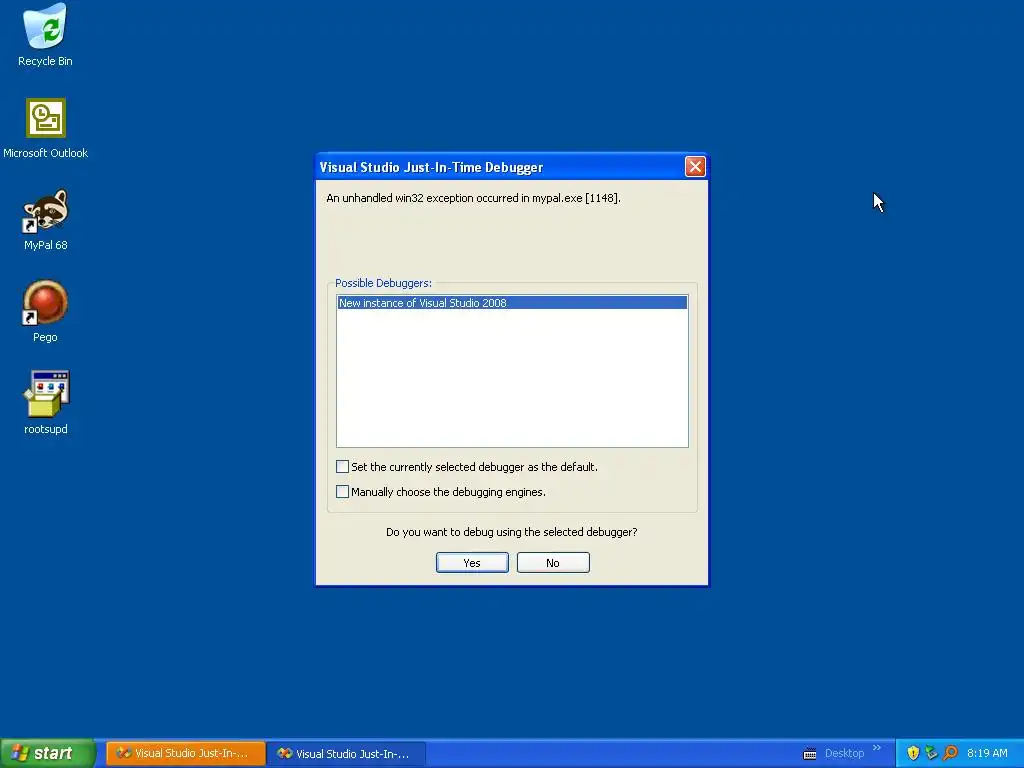Click the security shield tray icon

913,753
